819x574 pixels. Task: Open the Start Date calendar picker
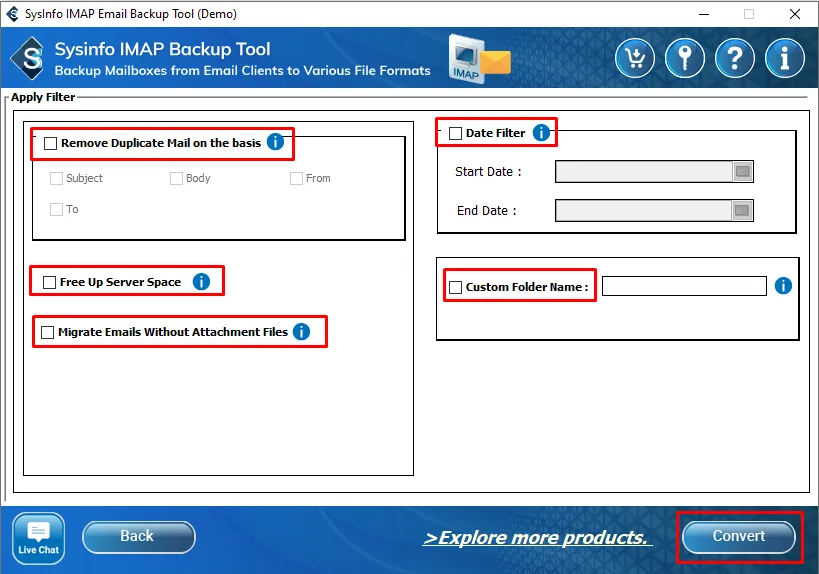(x=742, y=171)
